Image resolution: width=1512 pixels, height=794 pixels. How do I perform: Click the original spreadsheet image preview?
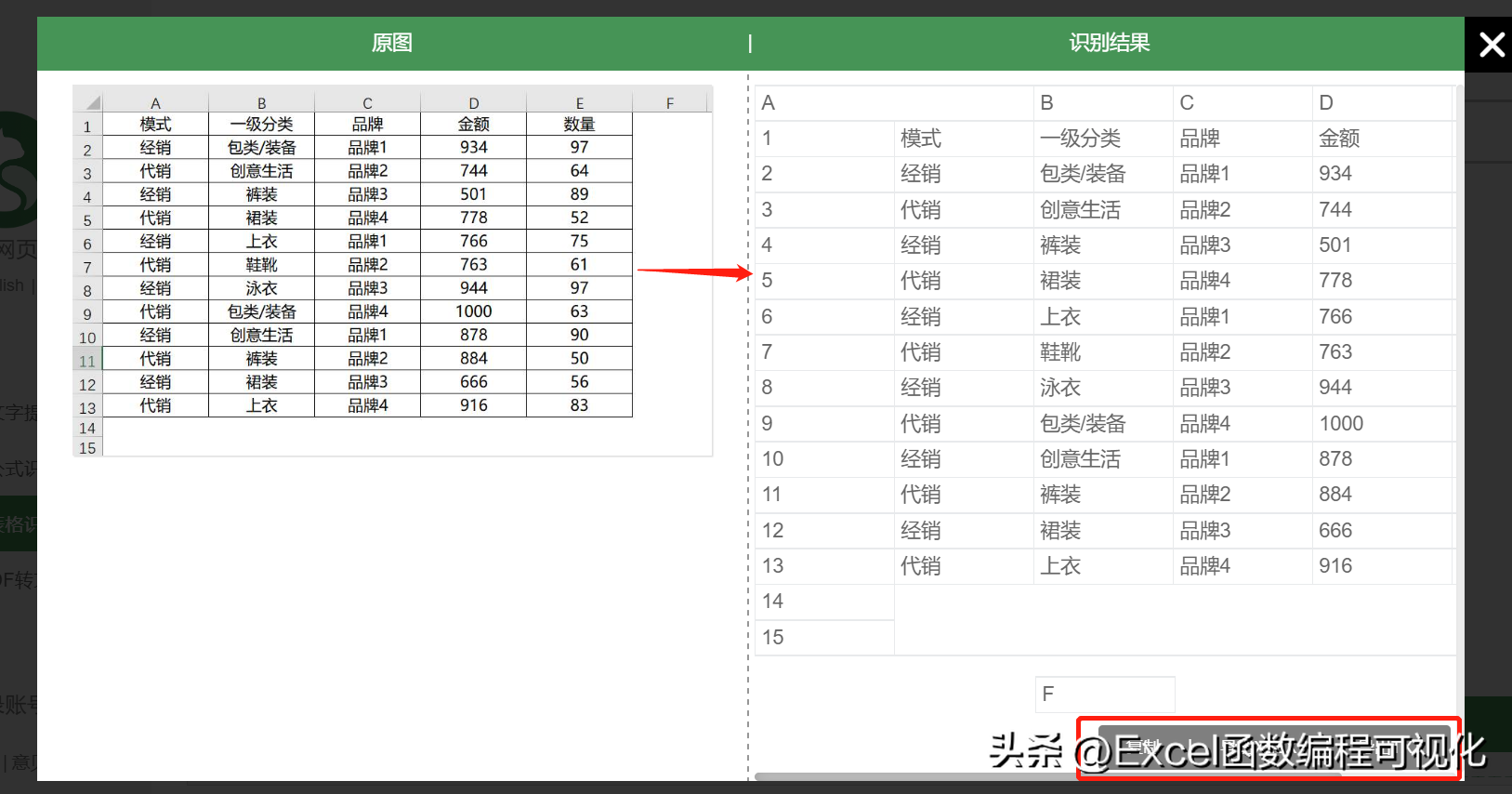392,271
